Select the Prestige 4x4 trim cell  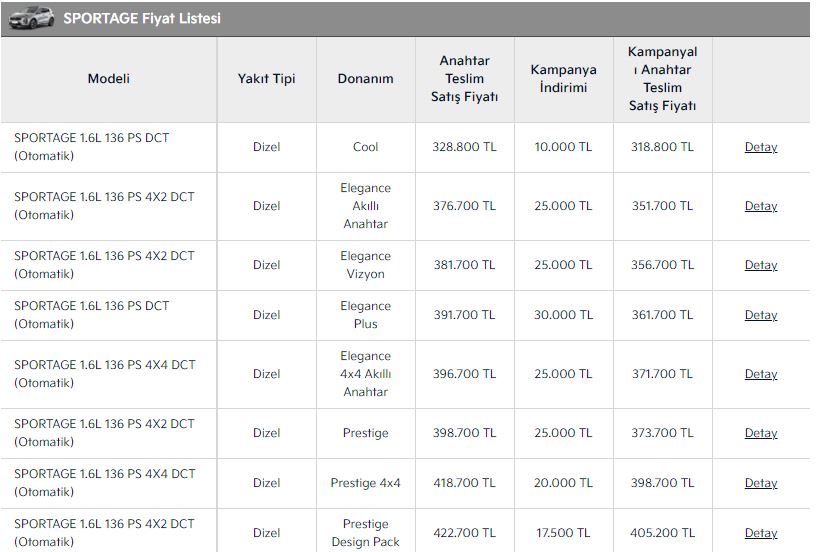point(366,484)
